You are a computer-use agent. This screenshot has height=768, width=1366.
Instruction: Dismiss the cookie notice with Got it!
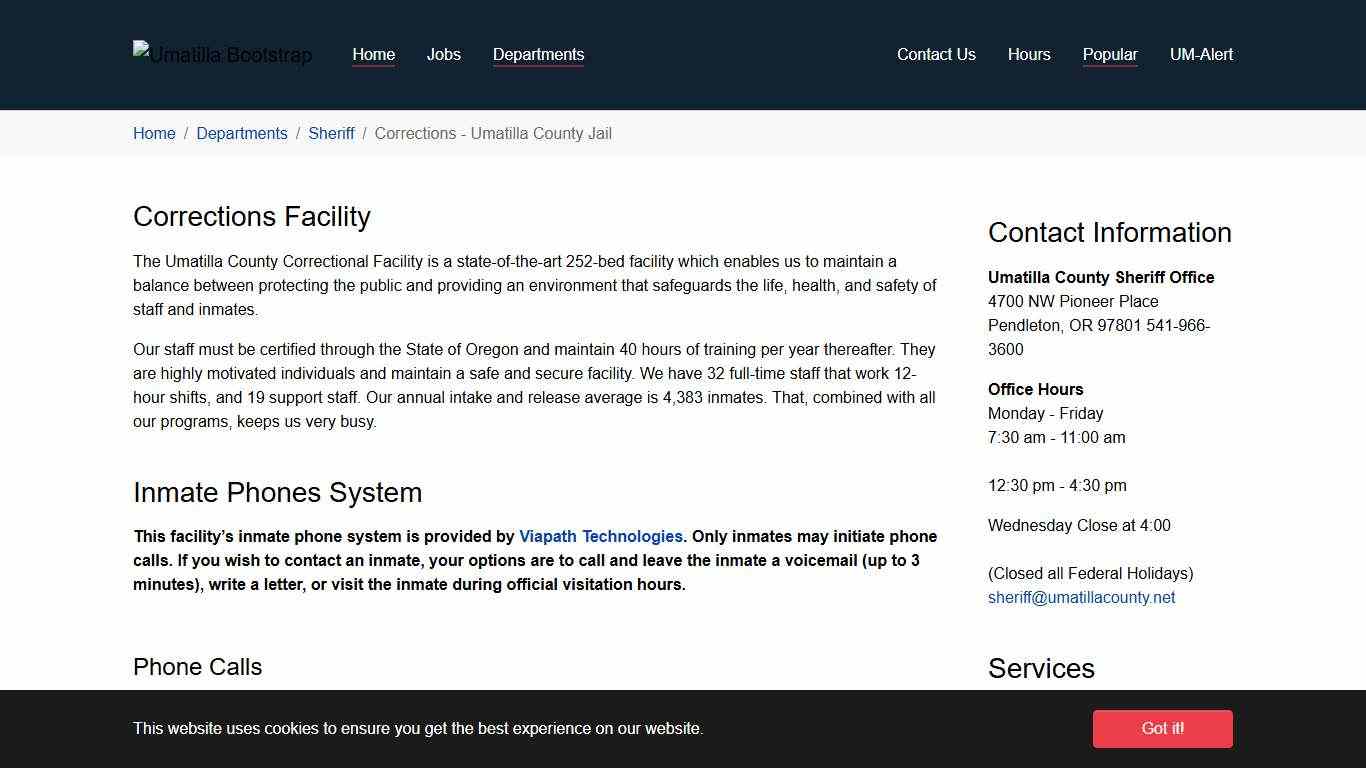pos(1162,729)
